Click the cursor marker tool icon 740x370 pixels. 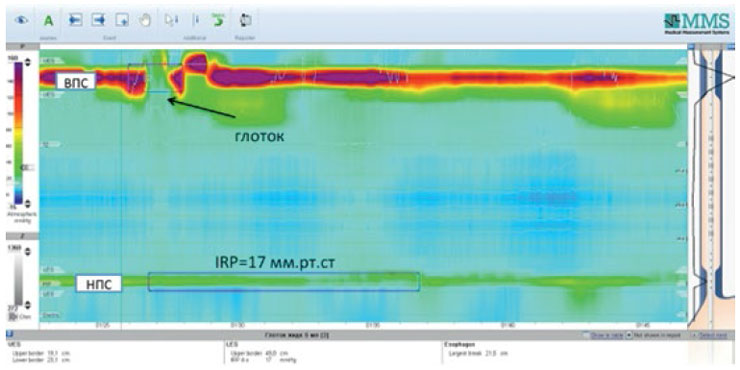point(171,20)
